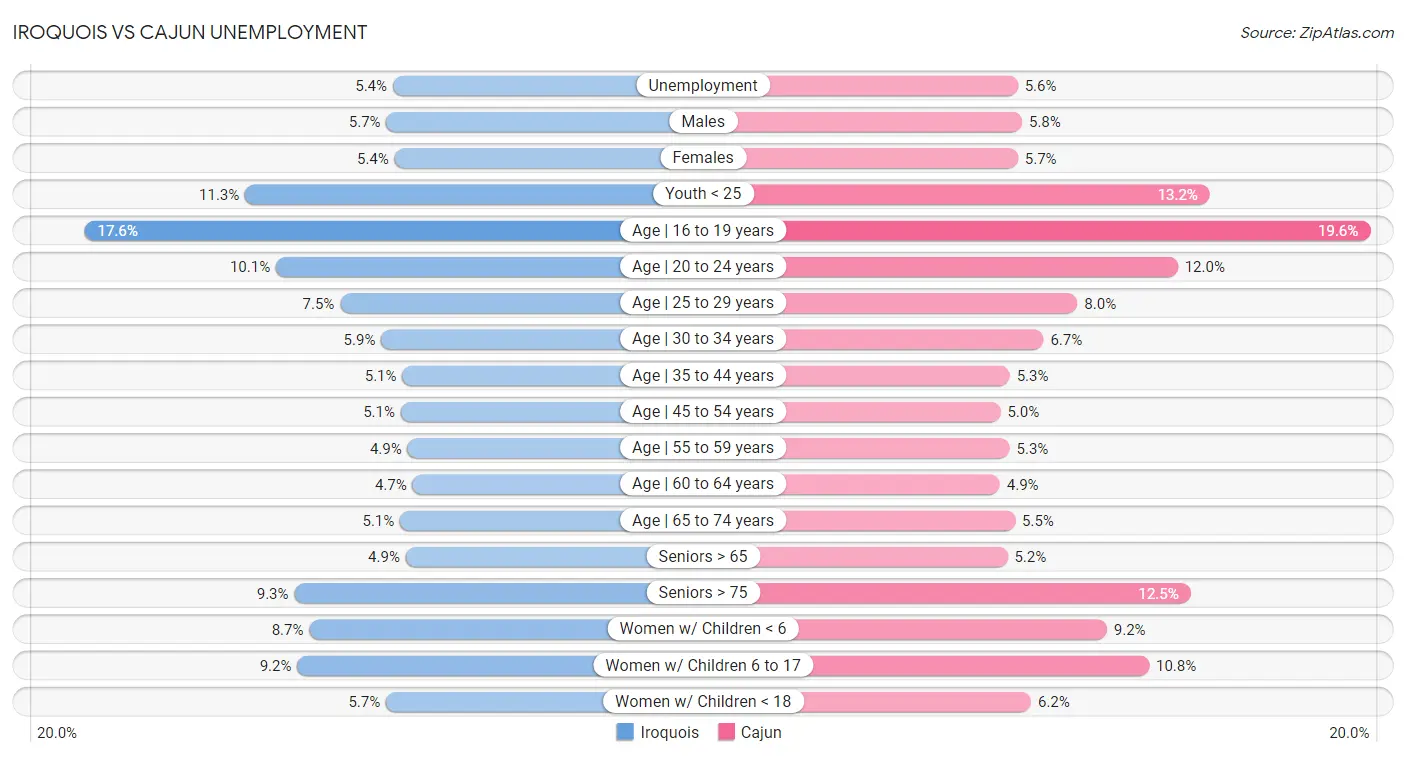
Task: Click the Males category label
Action: tap(703, 121)
